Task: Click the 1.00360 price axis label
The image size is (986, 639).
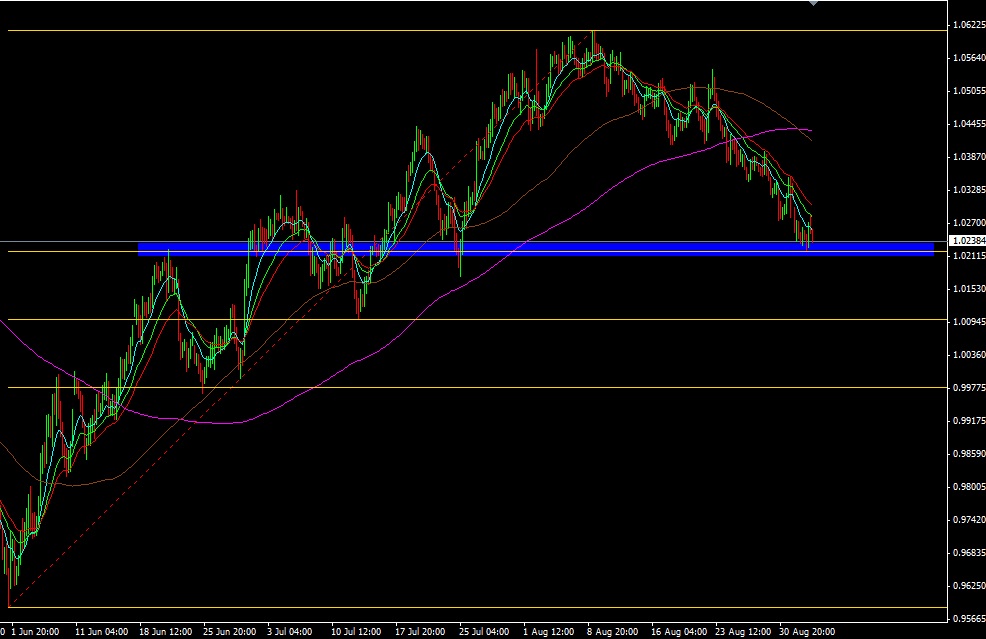Action: click(969, 355)
